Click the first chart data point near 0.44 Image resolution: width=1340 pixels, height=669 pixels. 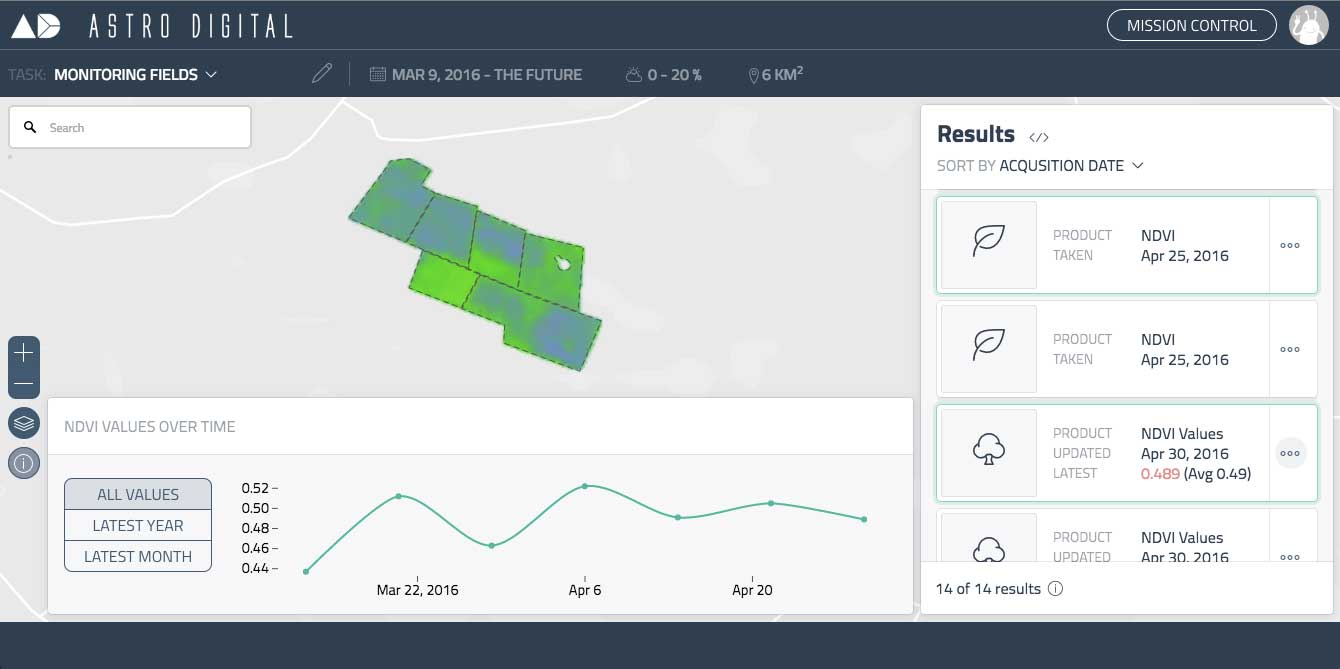tap(306, 571)
